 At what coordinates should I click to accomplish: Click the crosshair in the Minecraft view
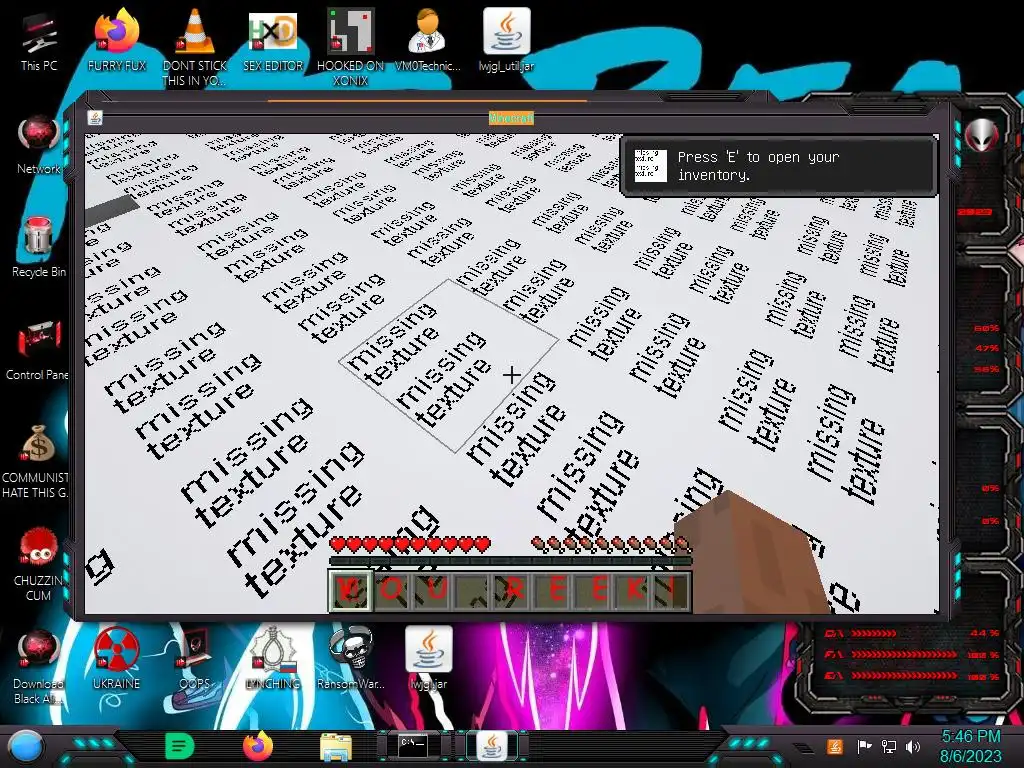pos(512,375)
